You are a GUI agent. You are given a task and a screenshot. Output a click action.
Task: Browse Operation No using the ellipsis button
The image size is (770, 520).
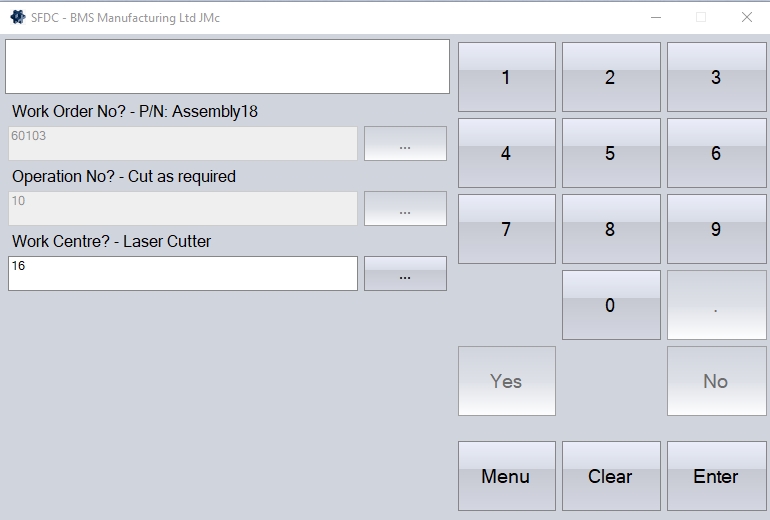tap(405, 209)
